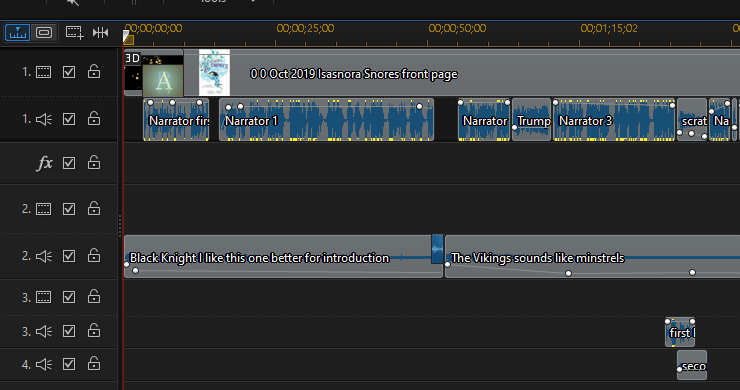Image resolution: width=740 pixels, height=390 pixels.
Task: Lock the fx effects track
Action: point(94,162)
